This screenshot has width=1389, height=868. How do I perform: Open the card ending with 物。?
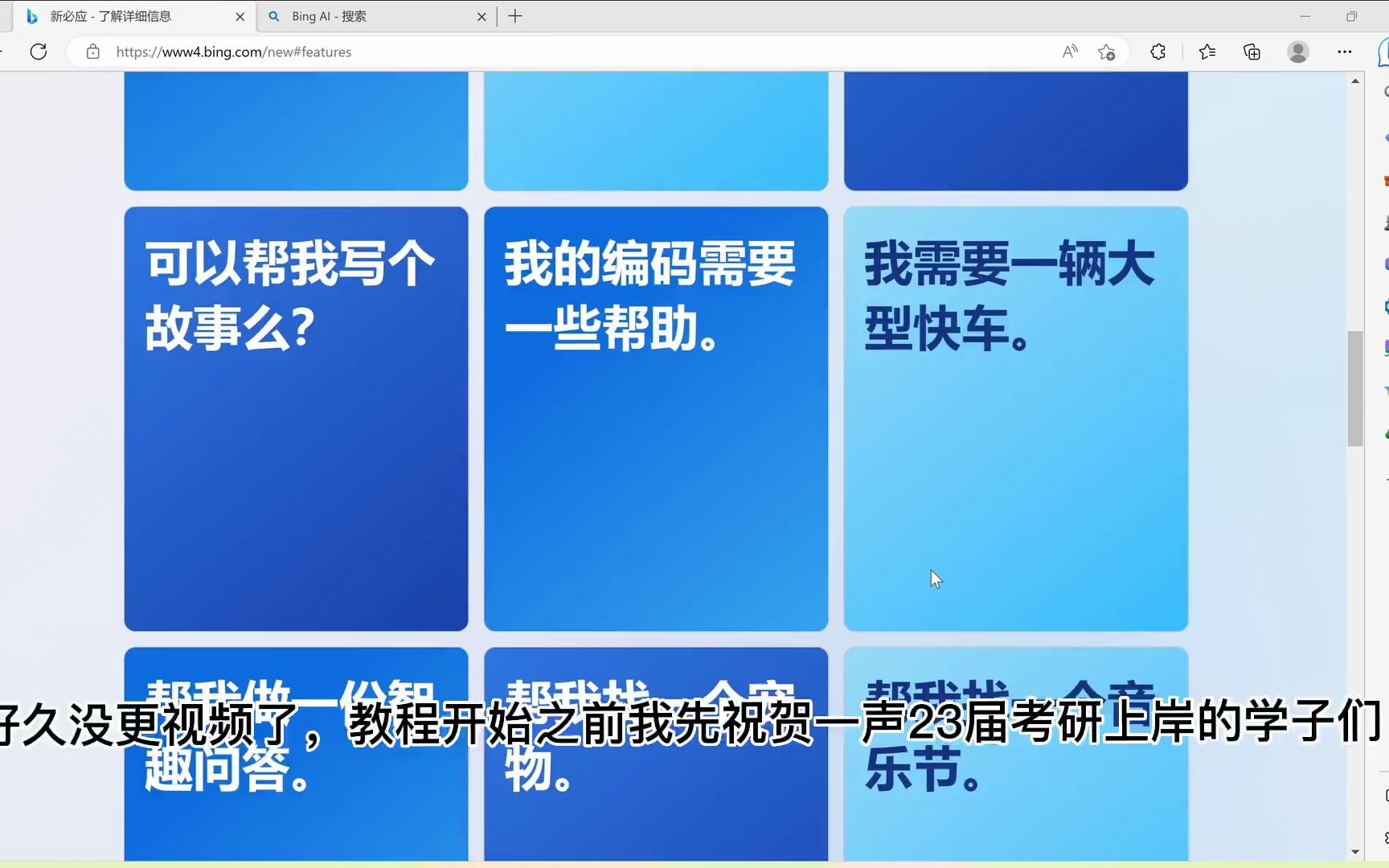[656, 754]
